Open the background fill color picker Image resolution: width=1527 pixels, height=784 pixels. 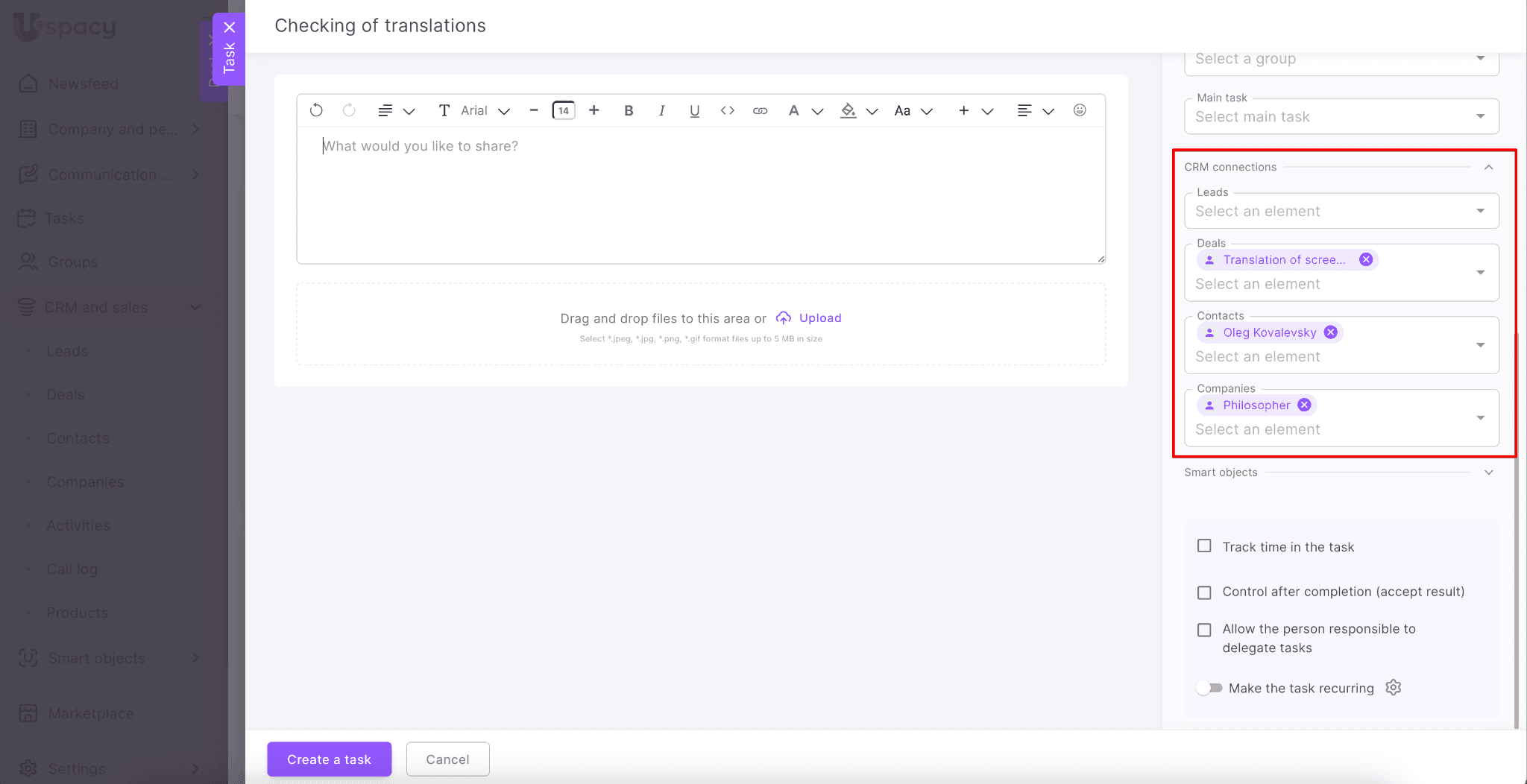(848, 110)
